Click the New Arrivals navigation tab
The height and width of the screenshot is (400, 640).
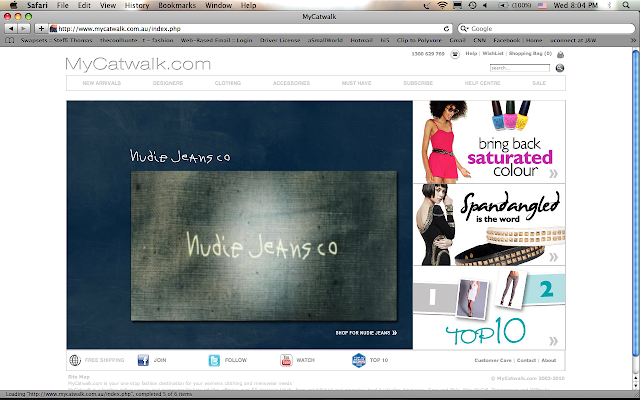(102, 83)
